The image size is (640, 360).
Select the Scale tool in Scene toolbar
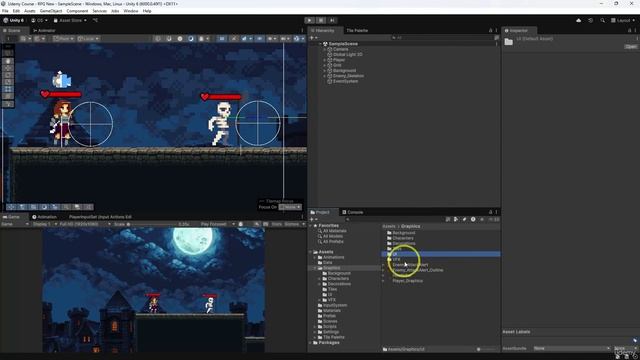tap(8, 82)
